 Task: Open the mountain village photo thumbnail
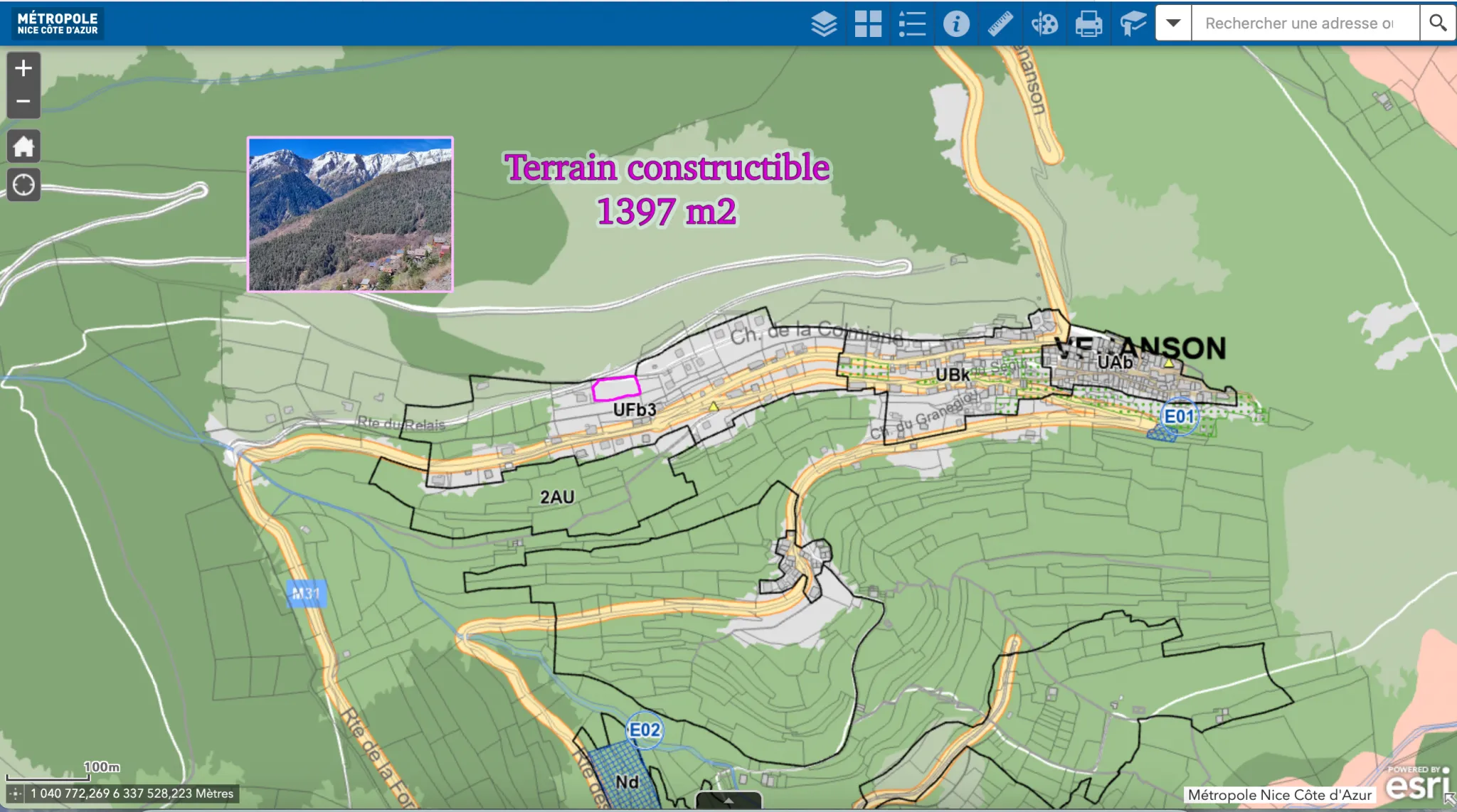(x=350, y=214)
